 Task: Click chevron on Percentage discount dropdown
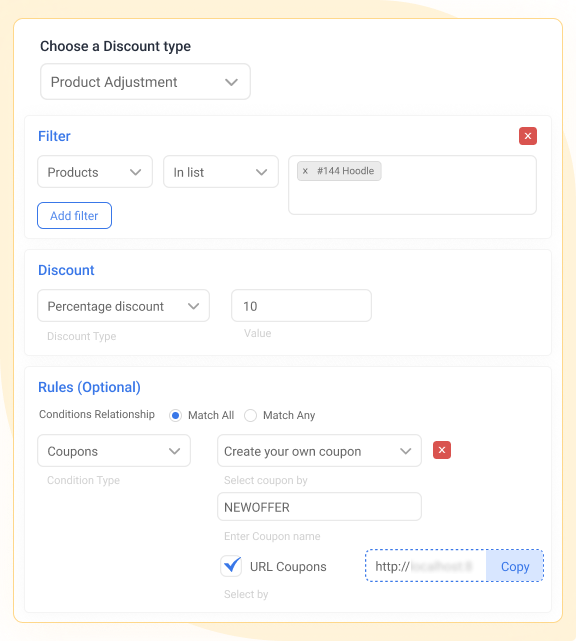[193, 306]
